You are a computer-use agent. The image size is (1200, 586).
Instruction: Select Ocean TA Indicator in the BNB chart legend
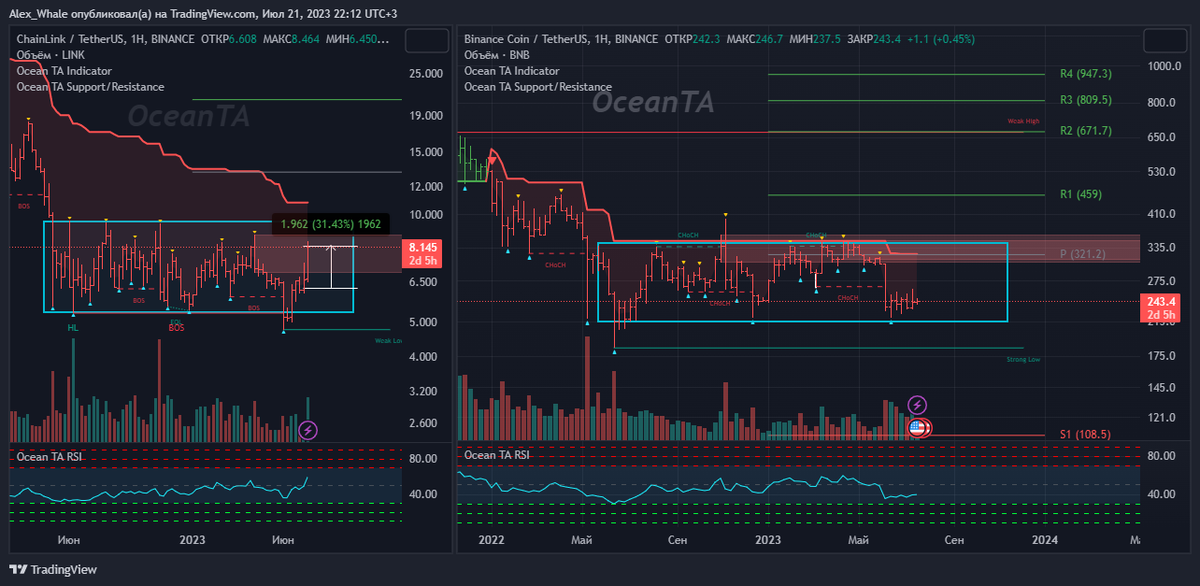pos(512,71)
